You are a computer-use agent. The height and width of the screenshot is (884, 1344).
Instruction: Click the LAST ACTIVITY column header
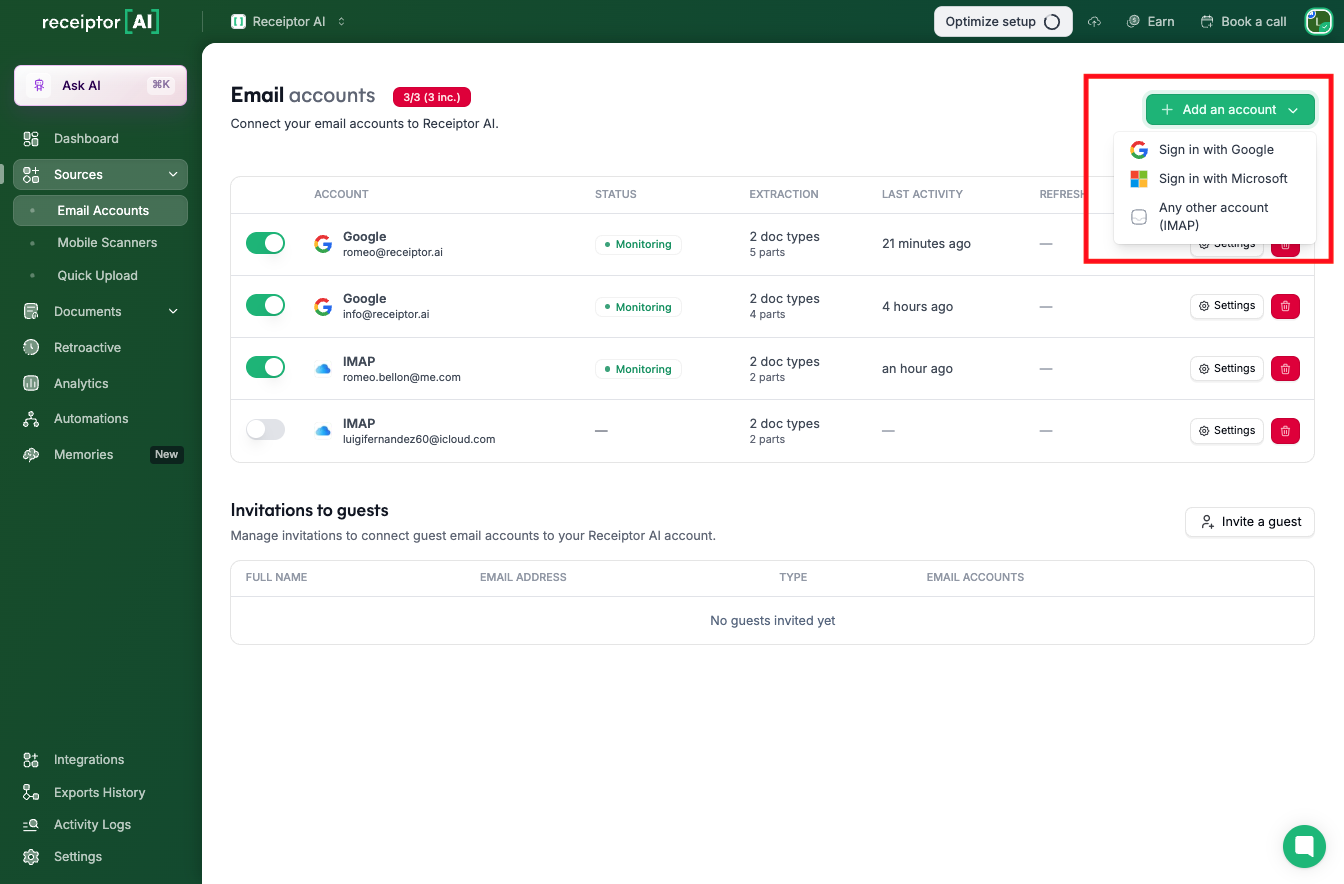922,195
